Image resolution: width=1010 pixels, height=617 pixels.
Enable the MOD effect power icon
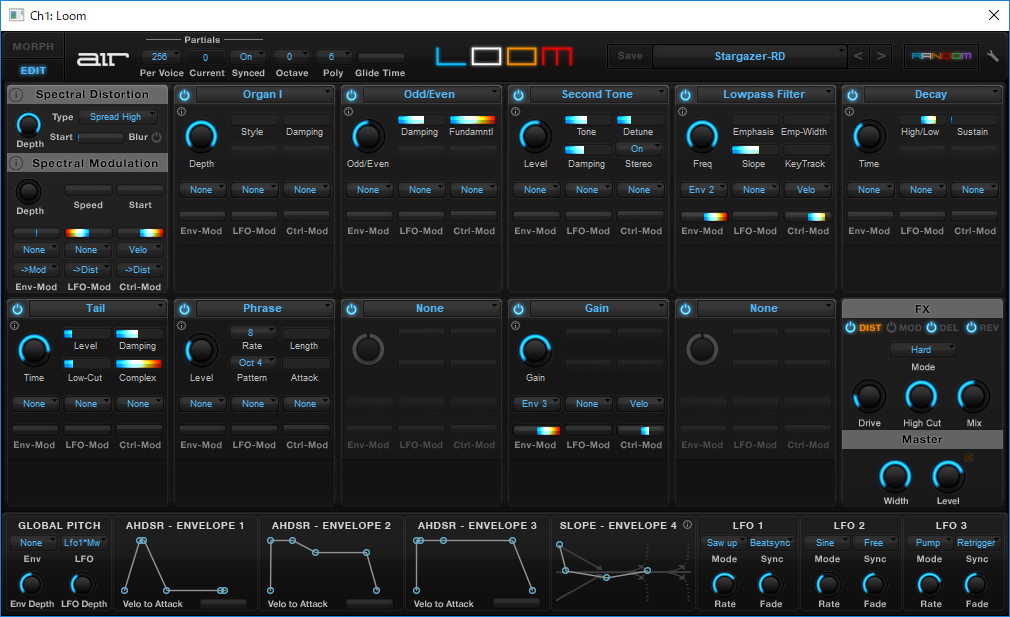[x=891, y=327]
